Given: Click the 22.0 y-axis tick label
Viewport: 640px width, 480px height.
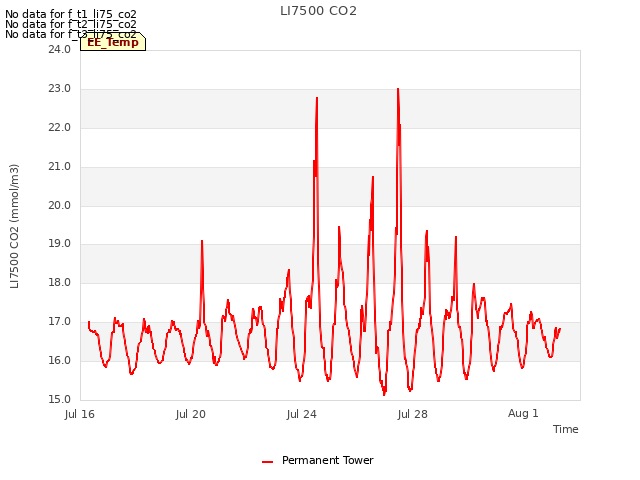Looking at the screenshot, I should point(59,127).
